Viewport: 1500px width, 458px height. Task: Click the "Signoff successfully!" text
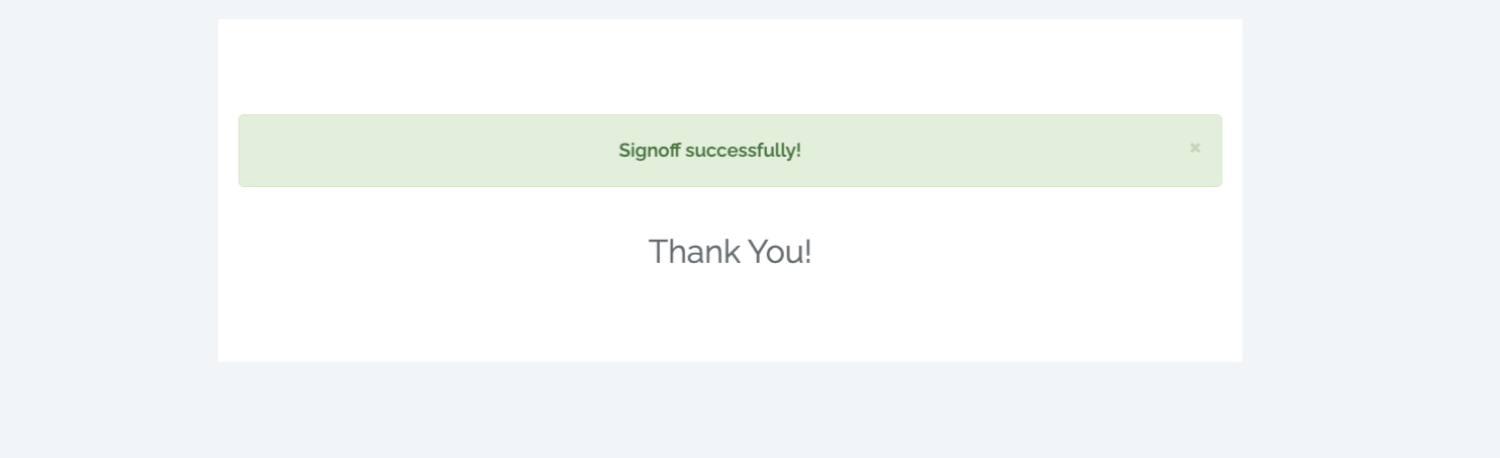pos(709,151)
